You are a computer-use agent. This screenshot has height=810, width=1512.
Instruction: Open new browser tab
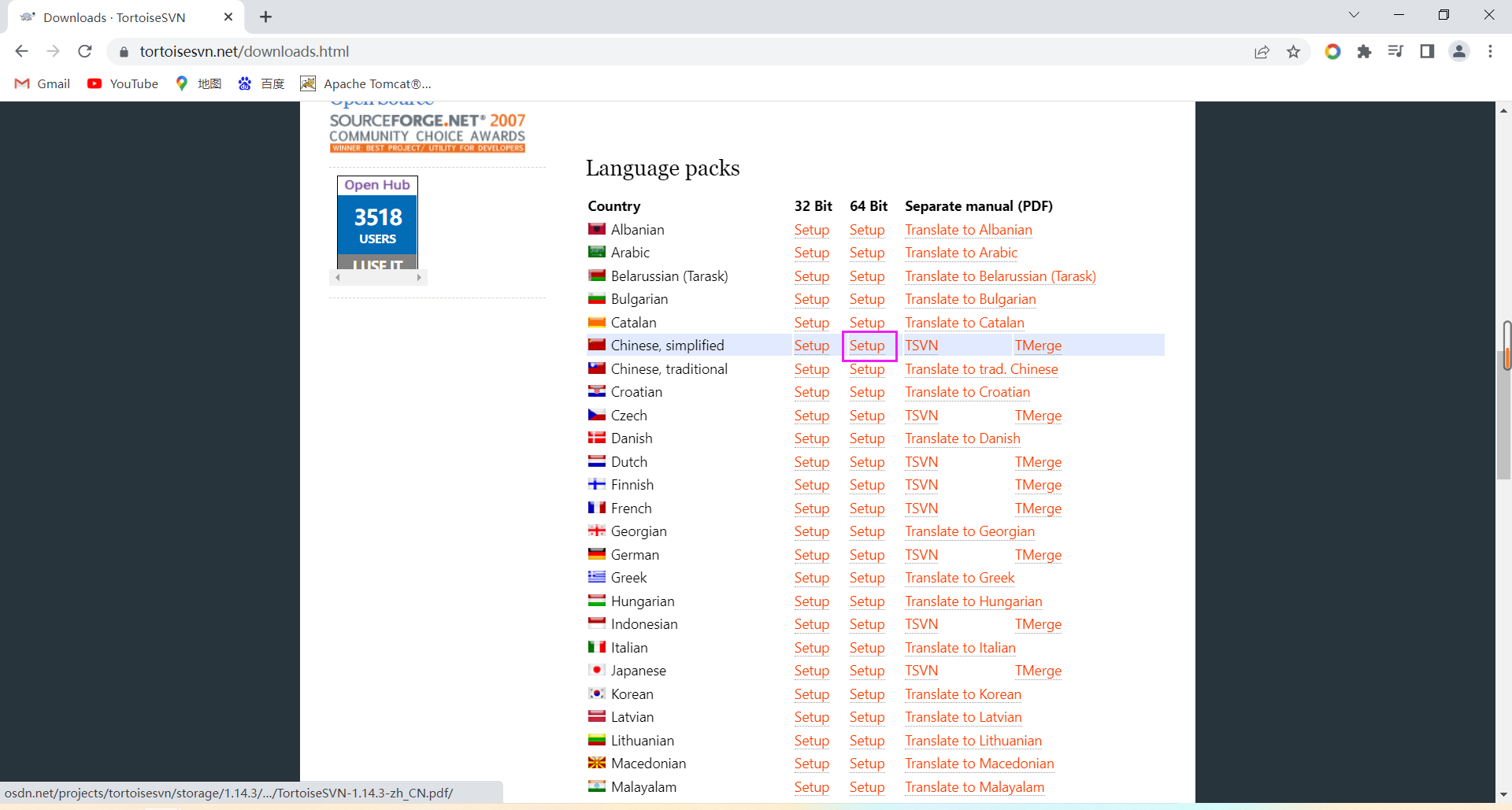(266, 17)
